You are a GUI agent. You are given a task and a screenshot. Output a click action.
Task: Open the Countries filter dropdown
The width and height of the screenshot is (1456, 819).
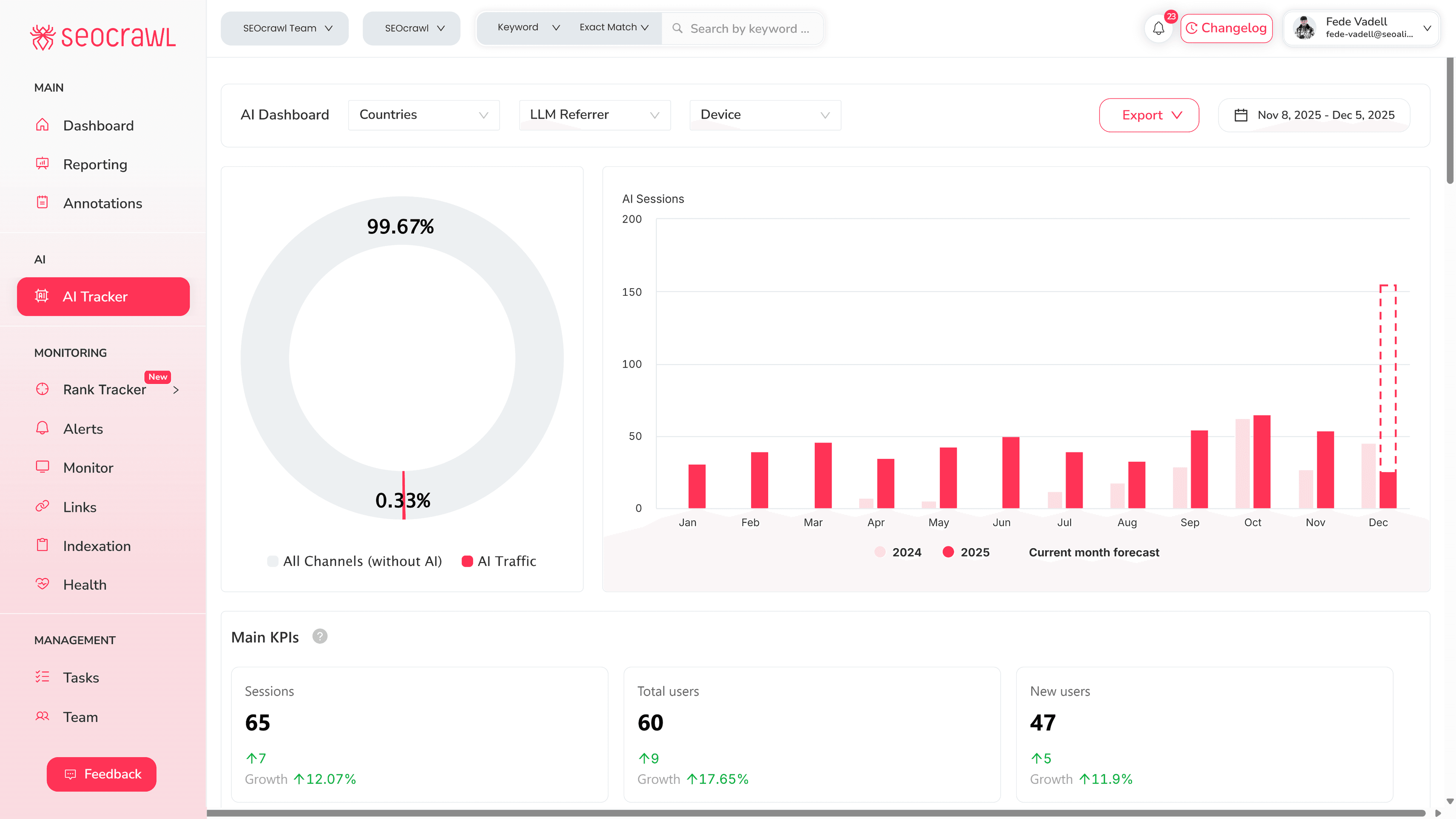424,115
